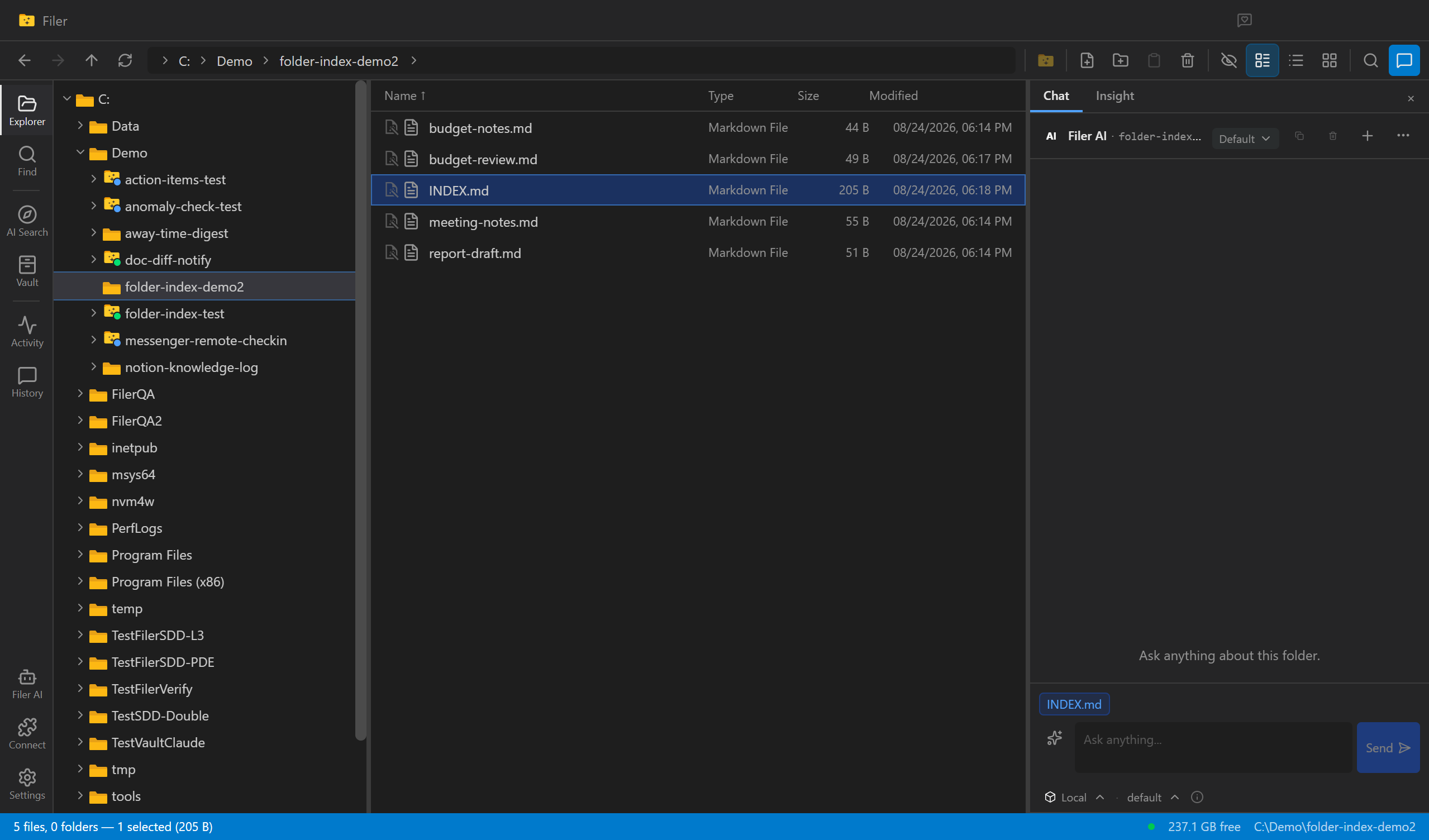Select budget-review.md in the file list
The width and height of the screenshot is (1429, 840).
698,159
